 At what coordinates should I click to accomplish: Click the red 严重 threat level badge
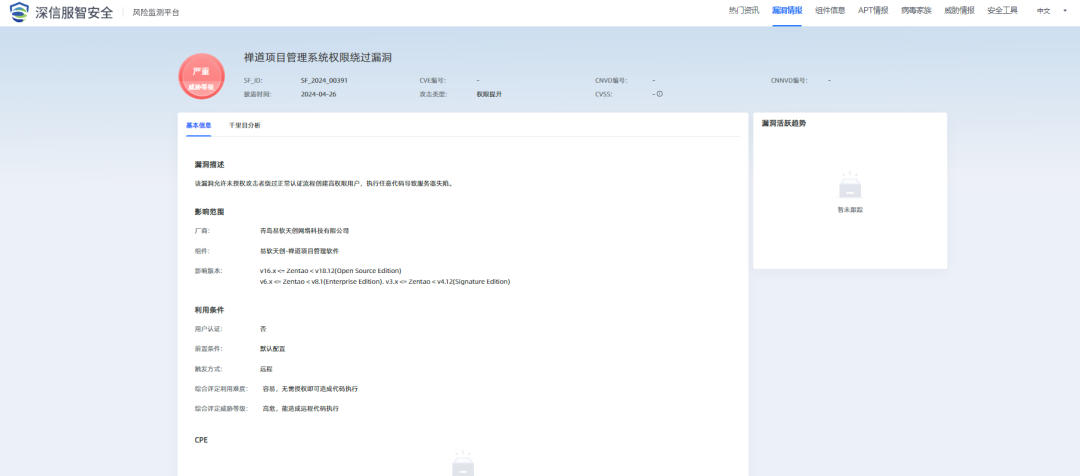[x=201, y=76]
